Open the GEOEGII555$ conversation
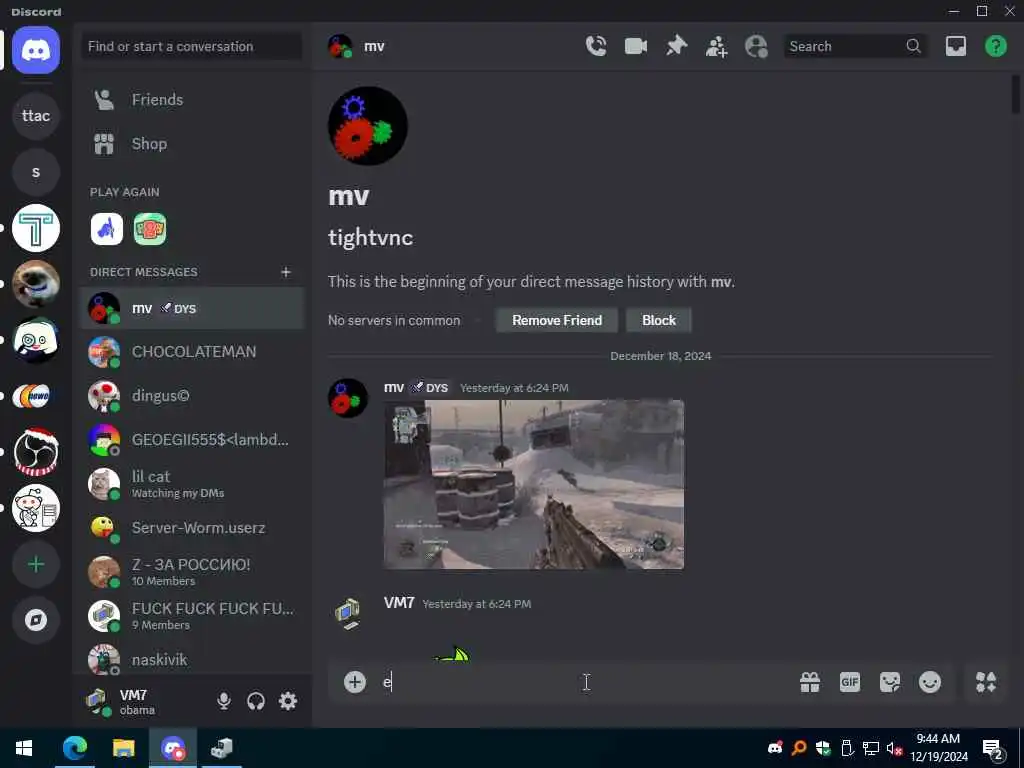This screenshot has width=1024, height=768. (x=192, y=440)
